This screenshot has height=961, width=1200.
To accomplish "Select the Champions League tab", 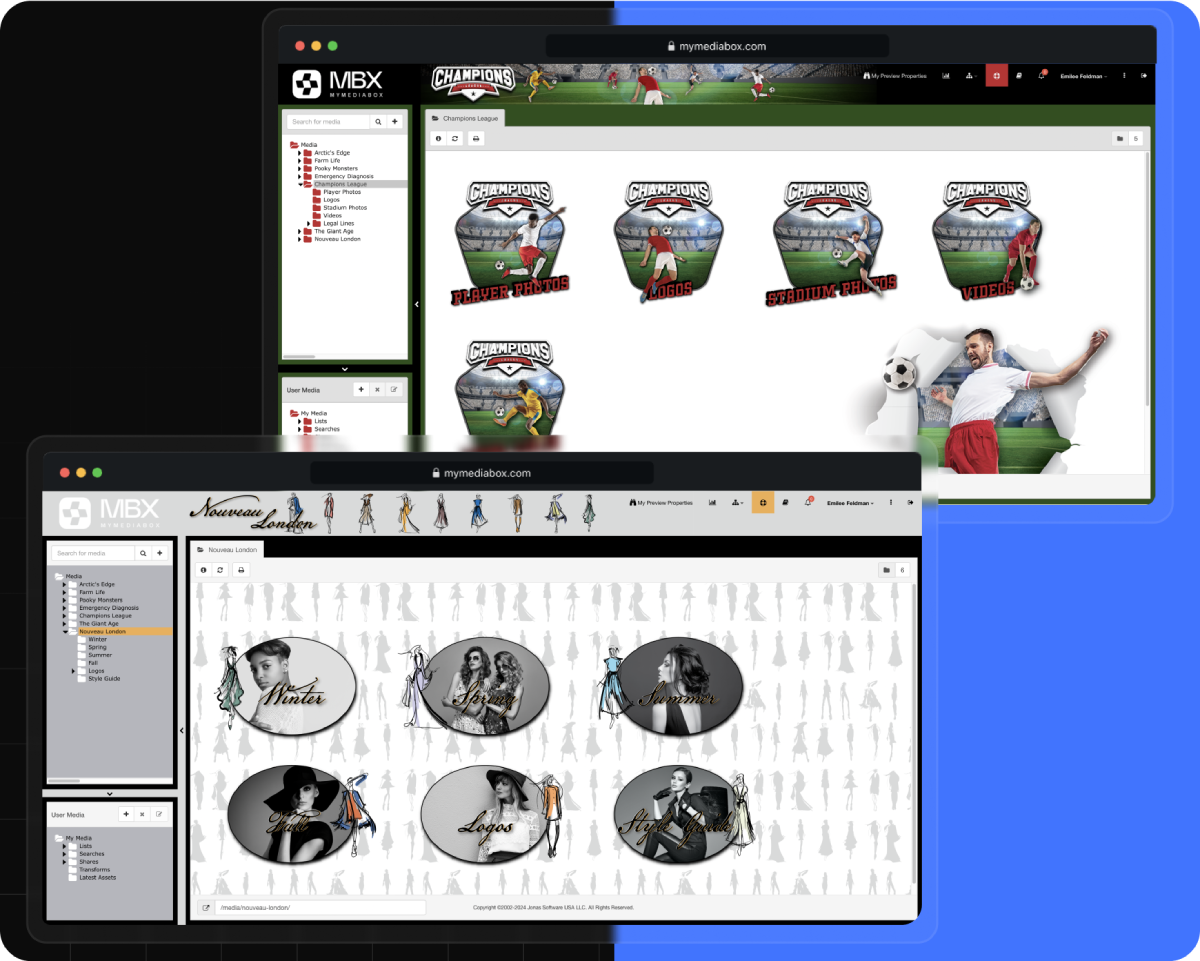I will point(464,118).
